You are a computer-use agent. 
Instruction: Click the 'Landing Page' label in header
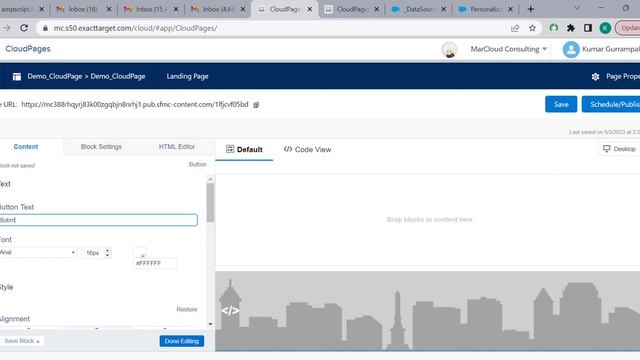pyautogui.click(x=187, y=76)
